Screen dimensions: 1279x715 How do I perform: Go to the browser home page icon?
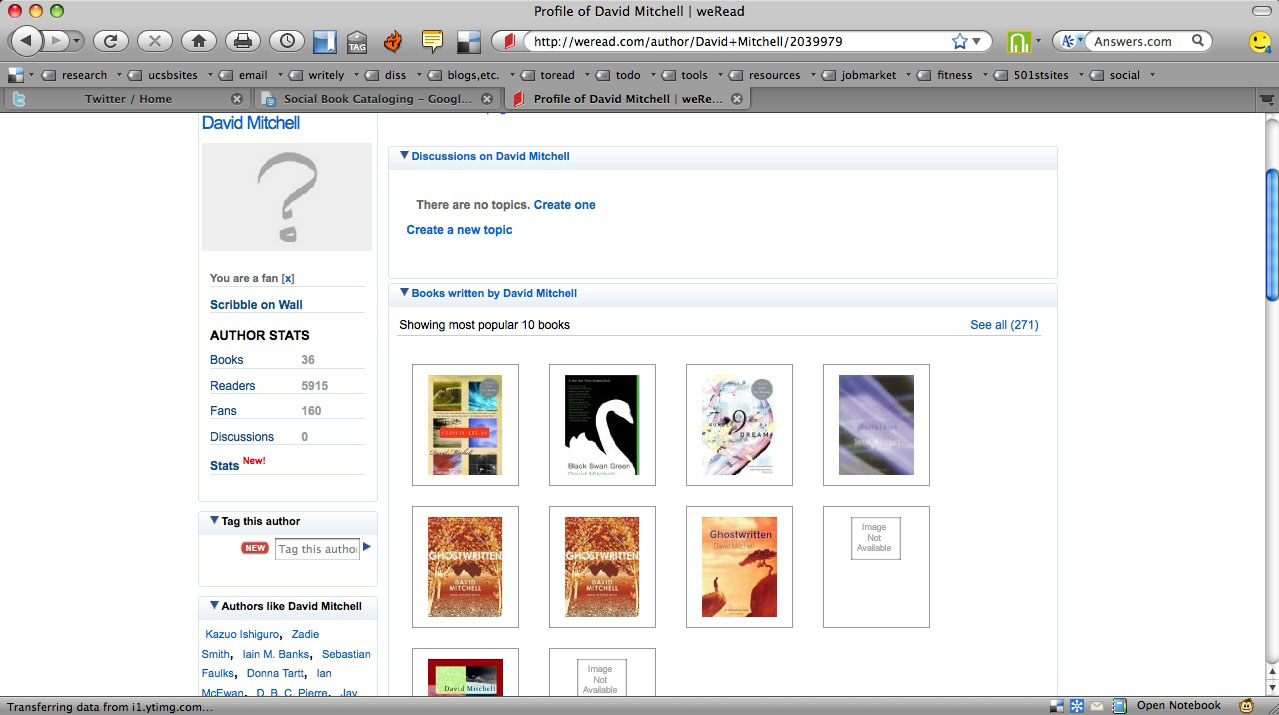pyautogui.click(x=199, y=41)
